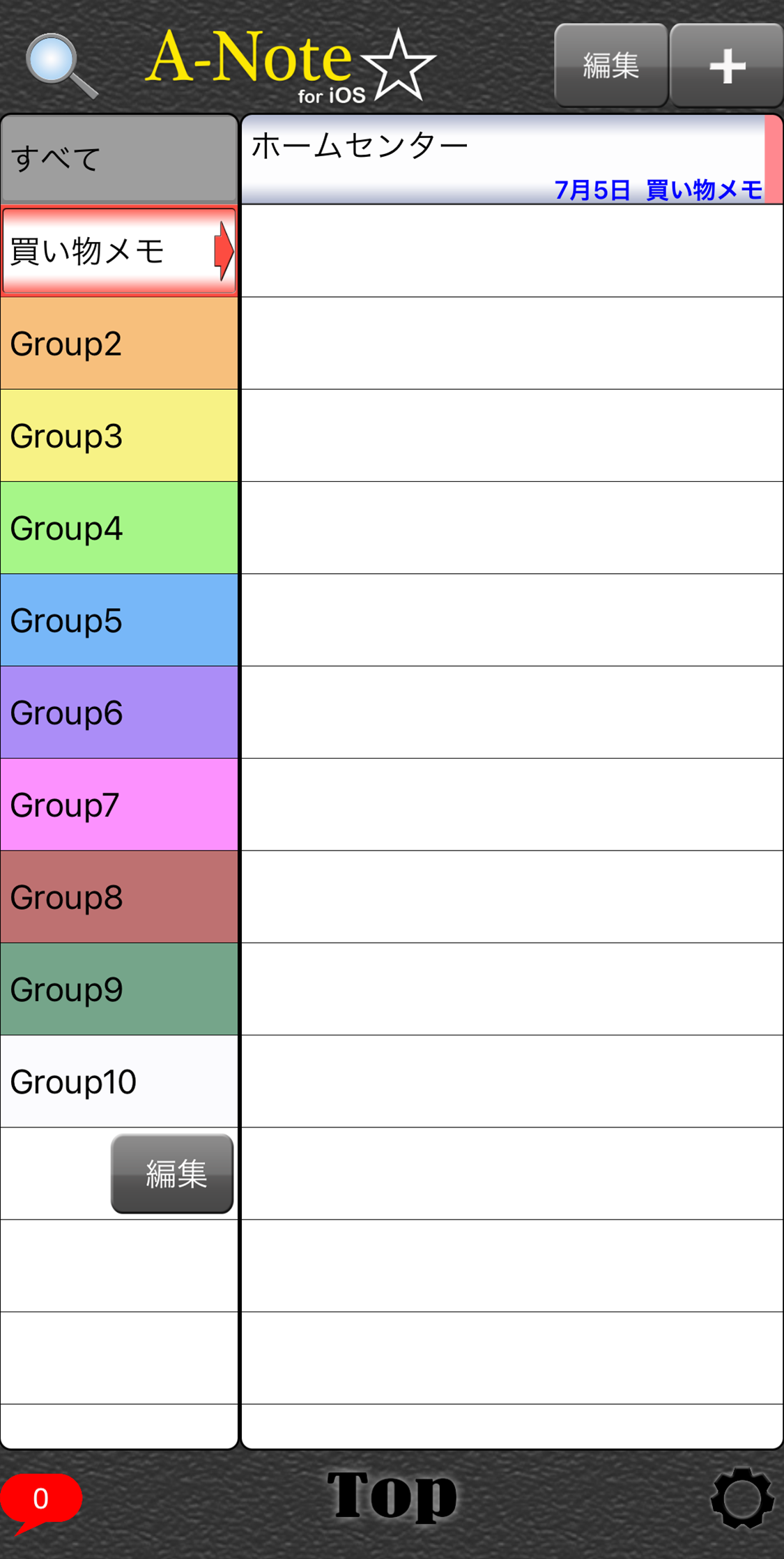Tap the star icon beside the A-Note title

tap(398, 66)
